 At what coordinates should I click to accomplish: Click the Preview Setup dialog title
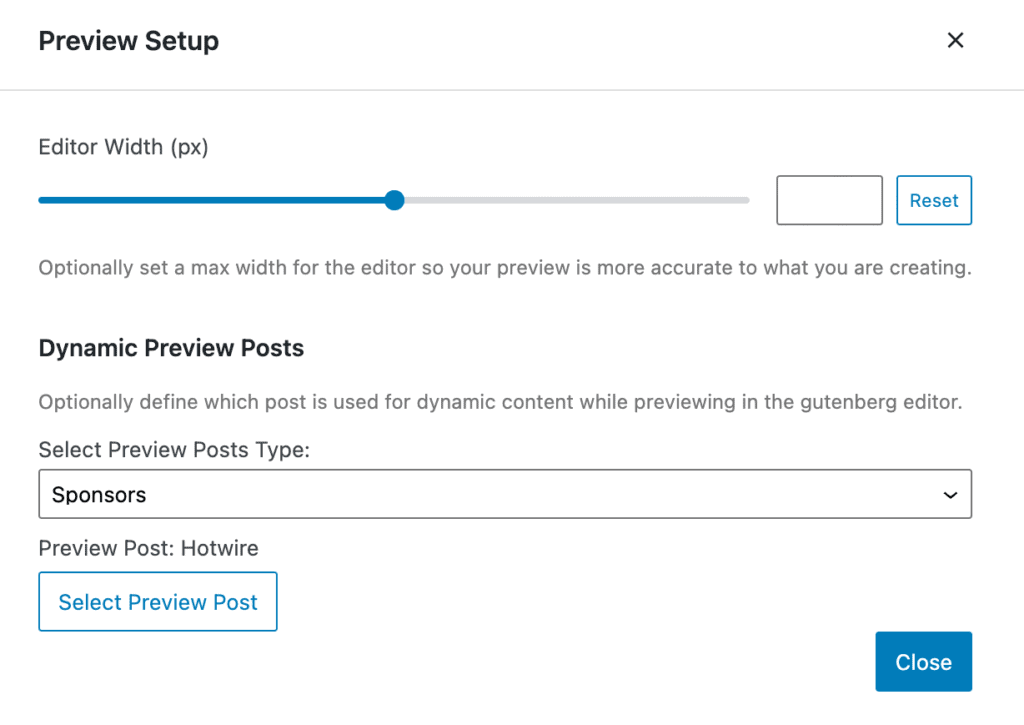click(128, 41)
